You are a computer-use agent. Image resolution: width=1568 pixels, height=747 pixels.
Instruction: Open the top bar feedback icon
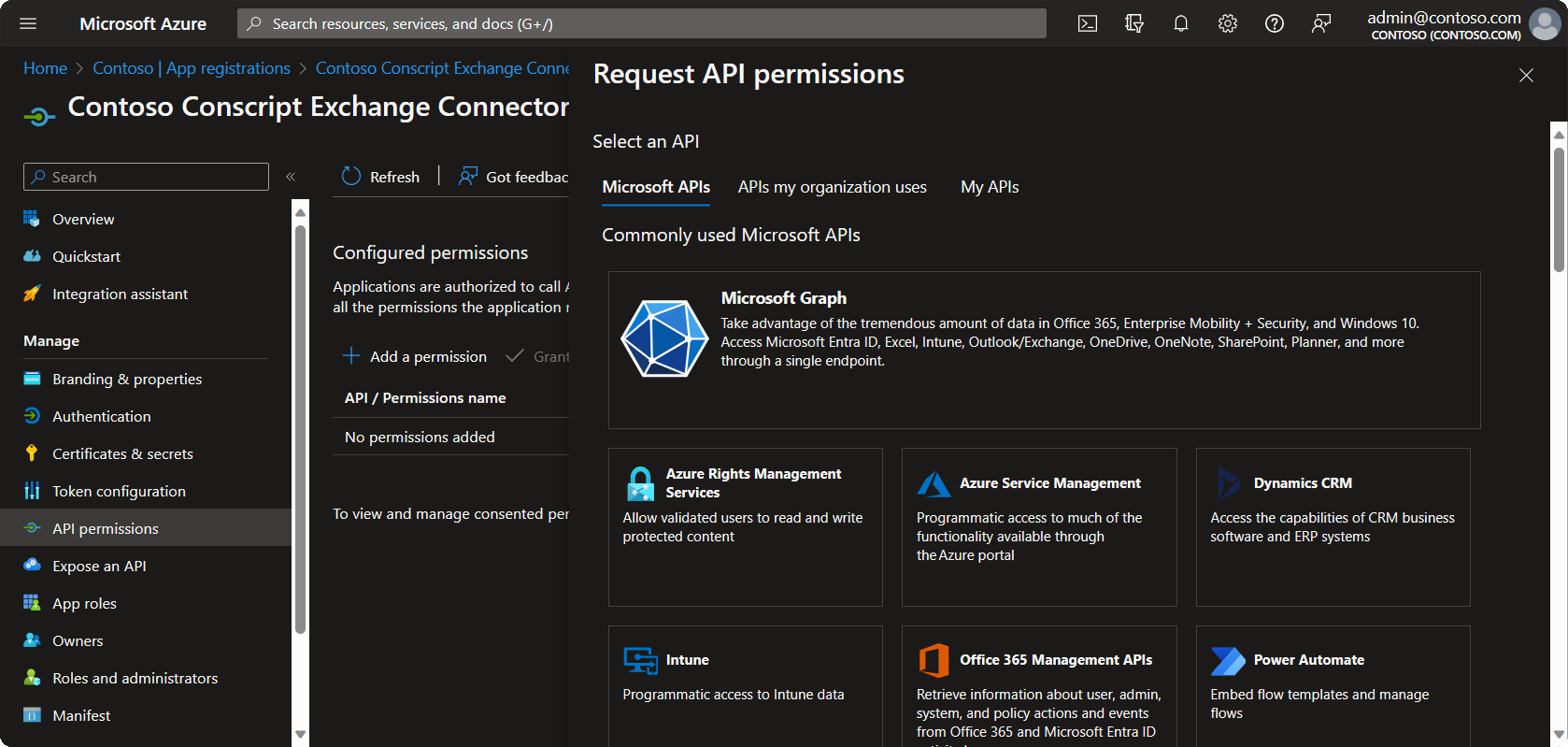(1321, 23)
